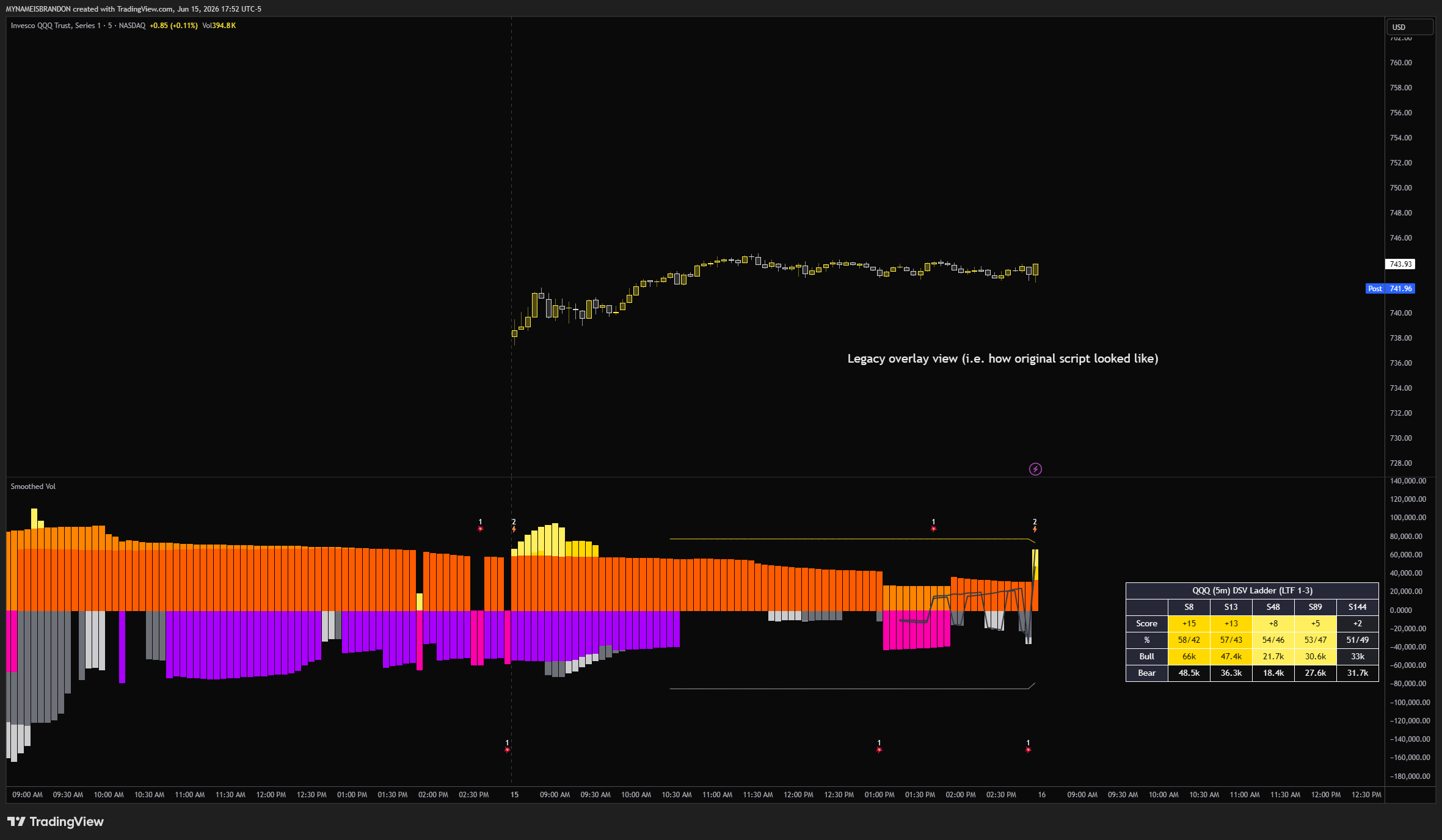
Task: Click the 48.5k Bear value cell
Action: [1189, 673]
